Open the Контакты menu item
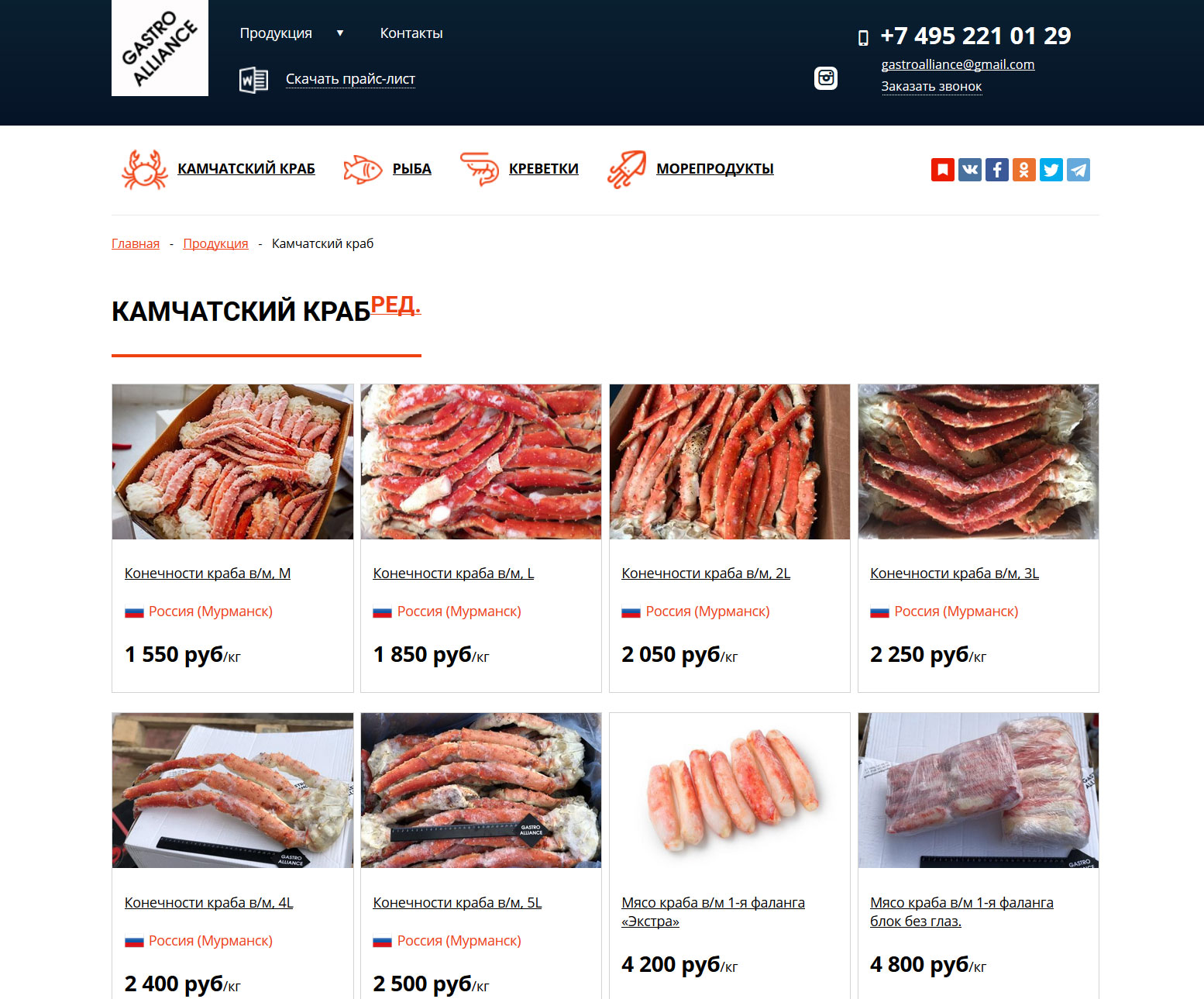 pyautogui.click(x=411, y=33)
